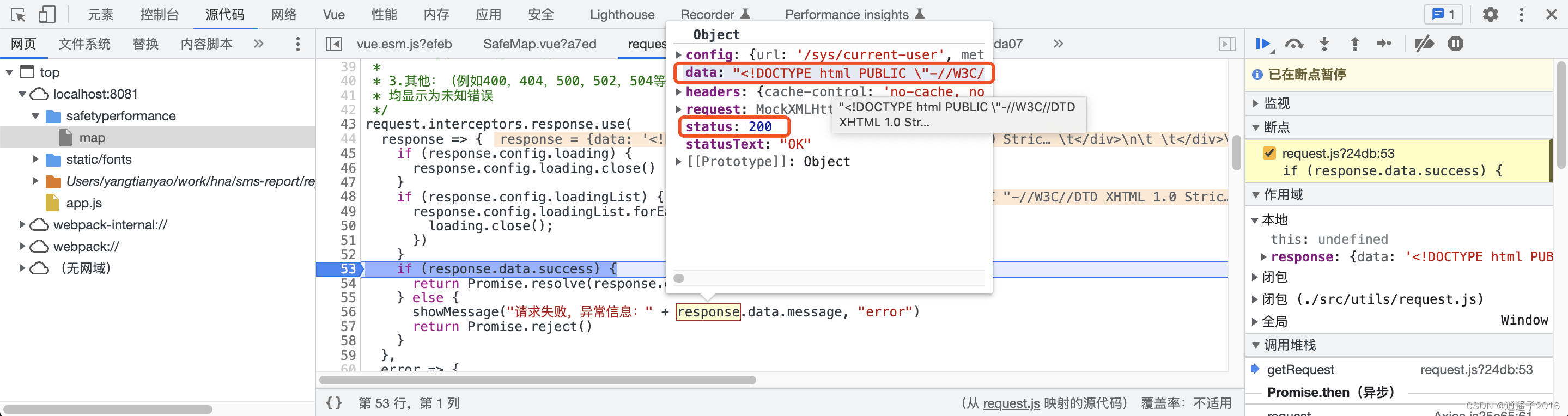This screenshot has height=416, width=1568.
Task: Activate the inspect element picker icon
Action: [17, 14]
